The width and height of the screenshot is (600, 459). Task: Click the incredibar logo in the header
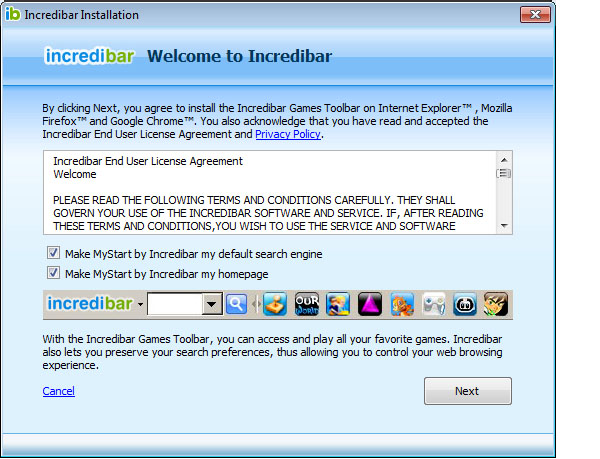(90, 56)
